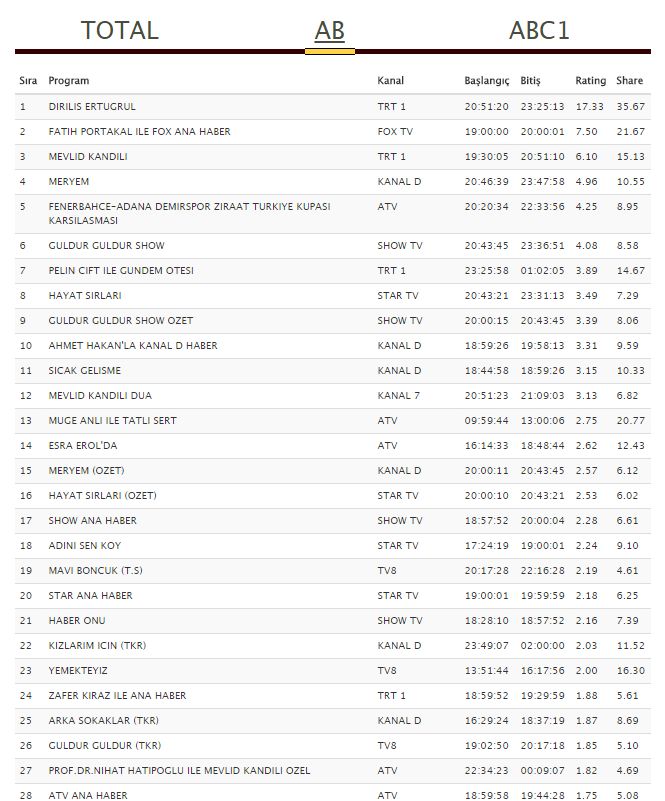The height and width of the screenshot is (801, 665).
Task: Select the MEVLID KANDILI program entry
Action: 88,156
